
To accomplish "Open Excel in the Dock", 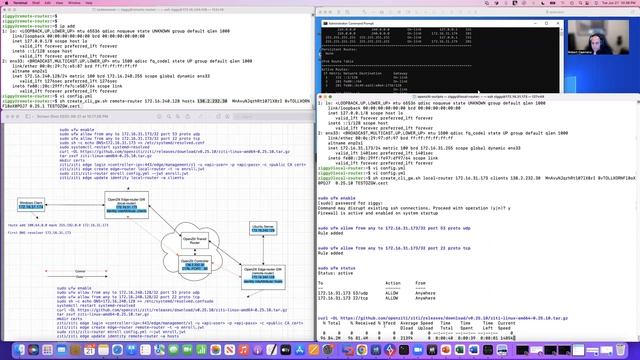I will coord(460,349).
